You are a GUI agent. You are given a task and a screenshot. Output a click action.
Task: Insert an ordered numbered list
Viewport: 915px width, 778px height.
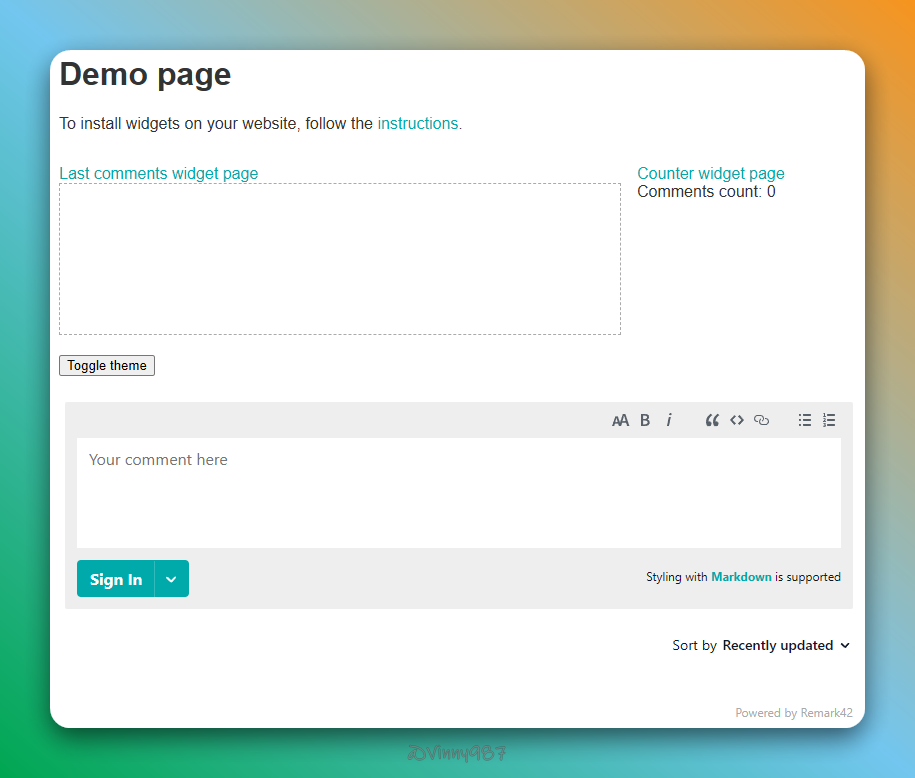point(829,420)
